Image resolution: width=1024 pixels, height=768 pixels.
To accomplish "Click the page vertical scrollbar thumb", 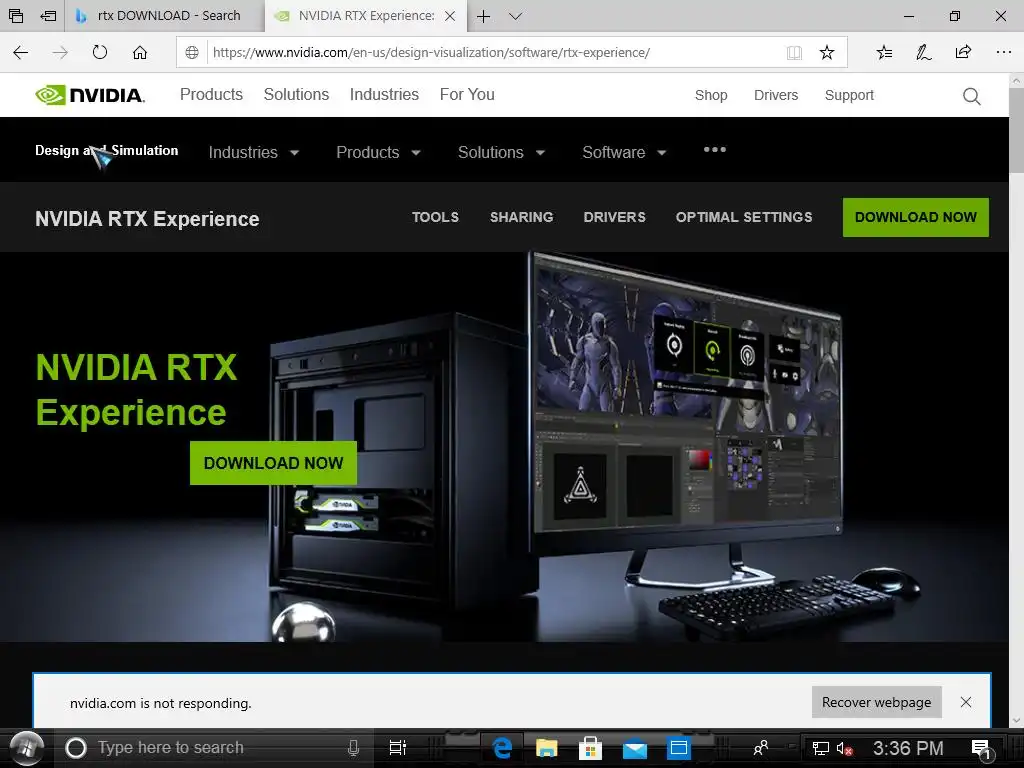I will (x=1016, y=132).
